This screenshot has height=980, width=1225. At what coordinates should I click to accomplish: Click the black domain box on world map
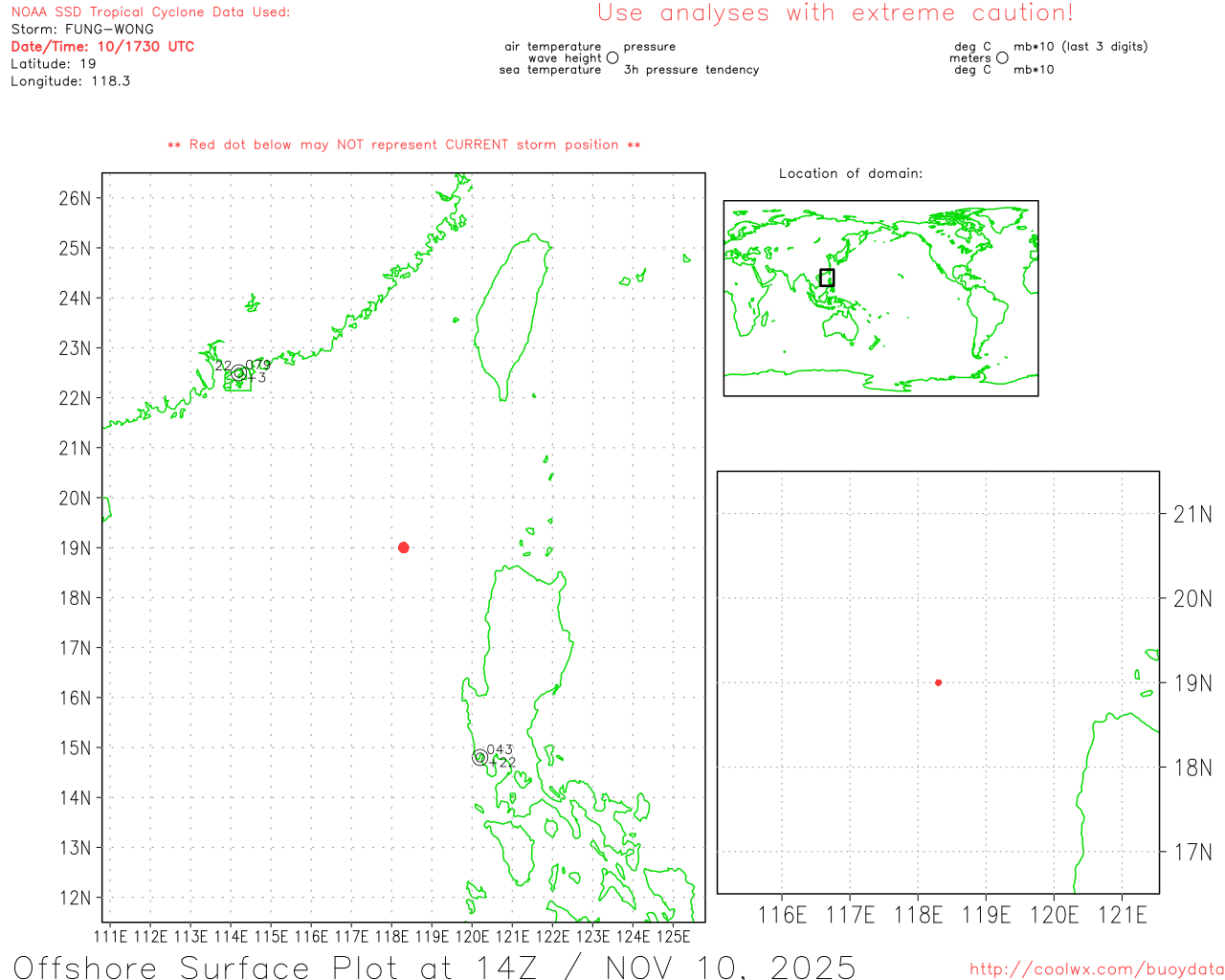[x=827, y=278]
